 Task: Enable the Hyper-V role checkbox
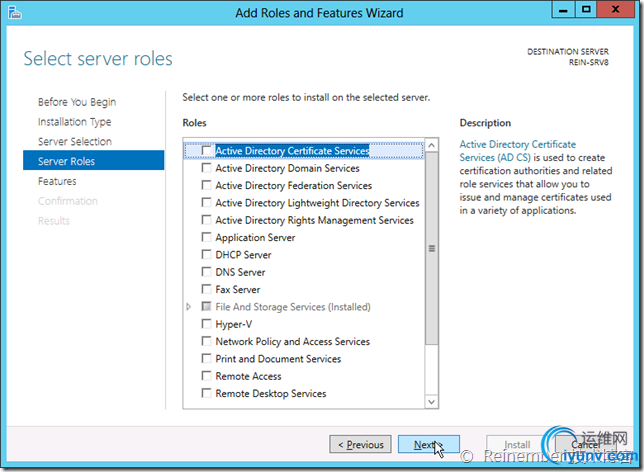[206, 324]
